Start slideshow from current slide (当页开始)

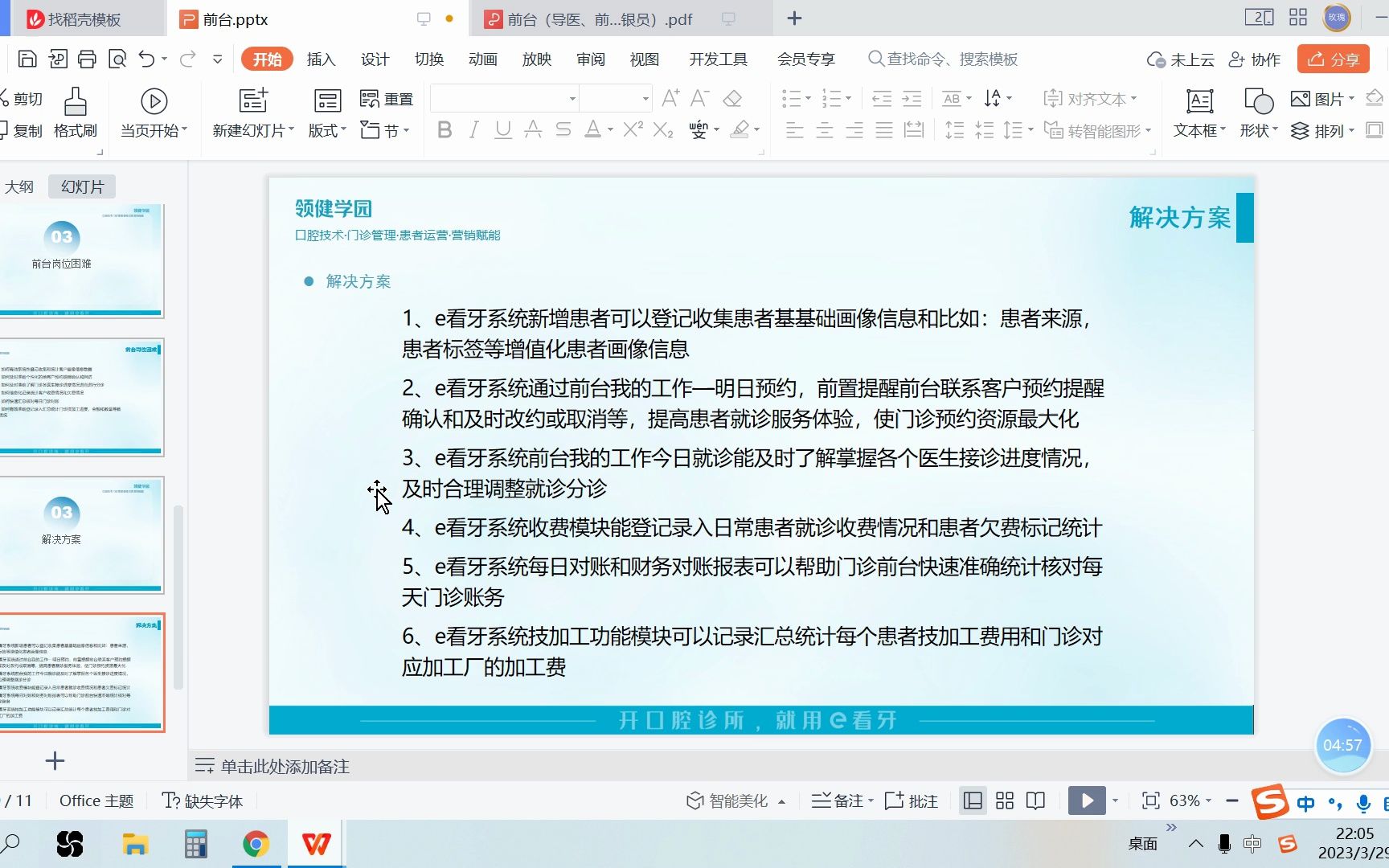coord(154,113)
